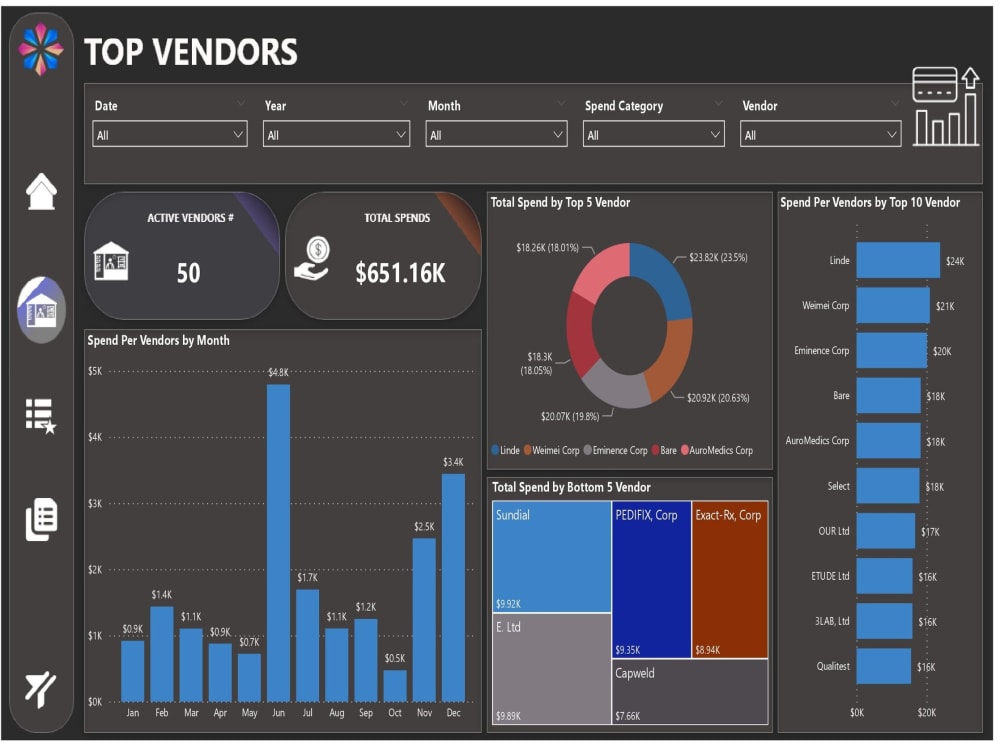Open the report pages icon in the sidebar
Screen dimensions: 1000x750
click(40, 520)
